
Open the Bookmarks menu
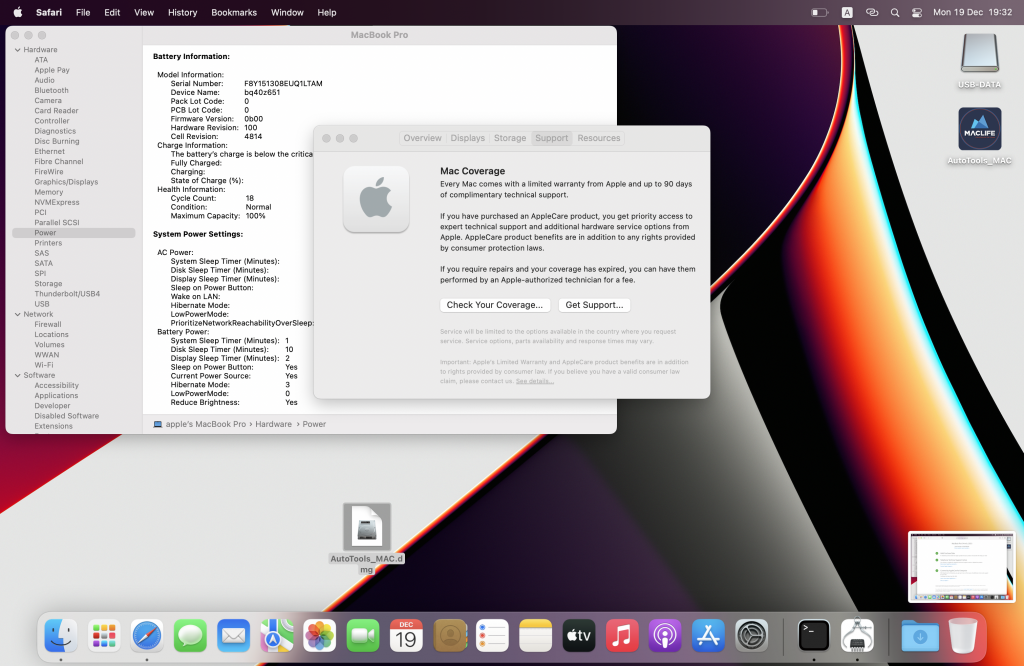[234, 12]
